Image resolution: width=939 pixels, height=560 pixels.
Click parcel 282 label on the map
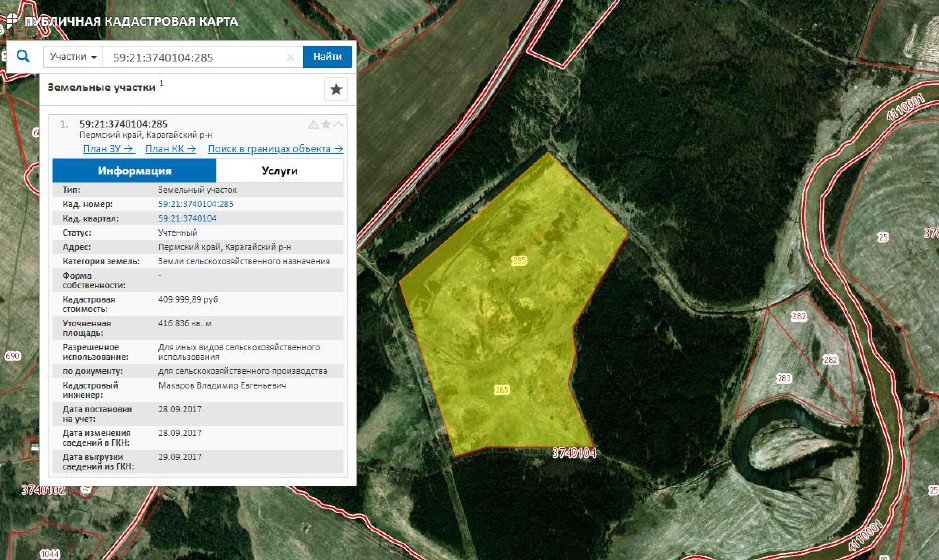[829, 359]
